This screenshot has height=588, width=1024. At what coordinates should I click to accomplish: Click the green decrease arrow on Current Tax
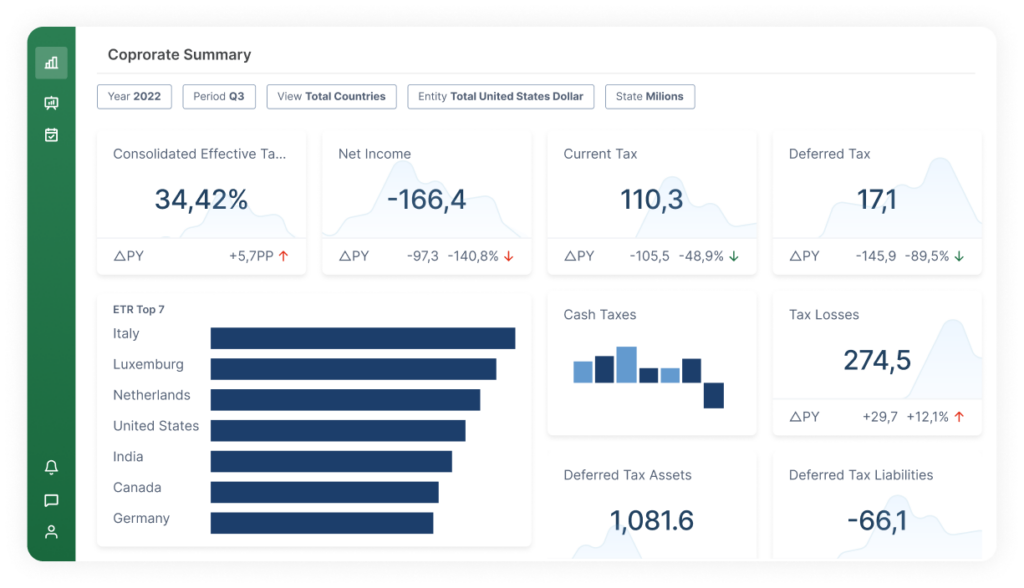tap(733, 255)
